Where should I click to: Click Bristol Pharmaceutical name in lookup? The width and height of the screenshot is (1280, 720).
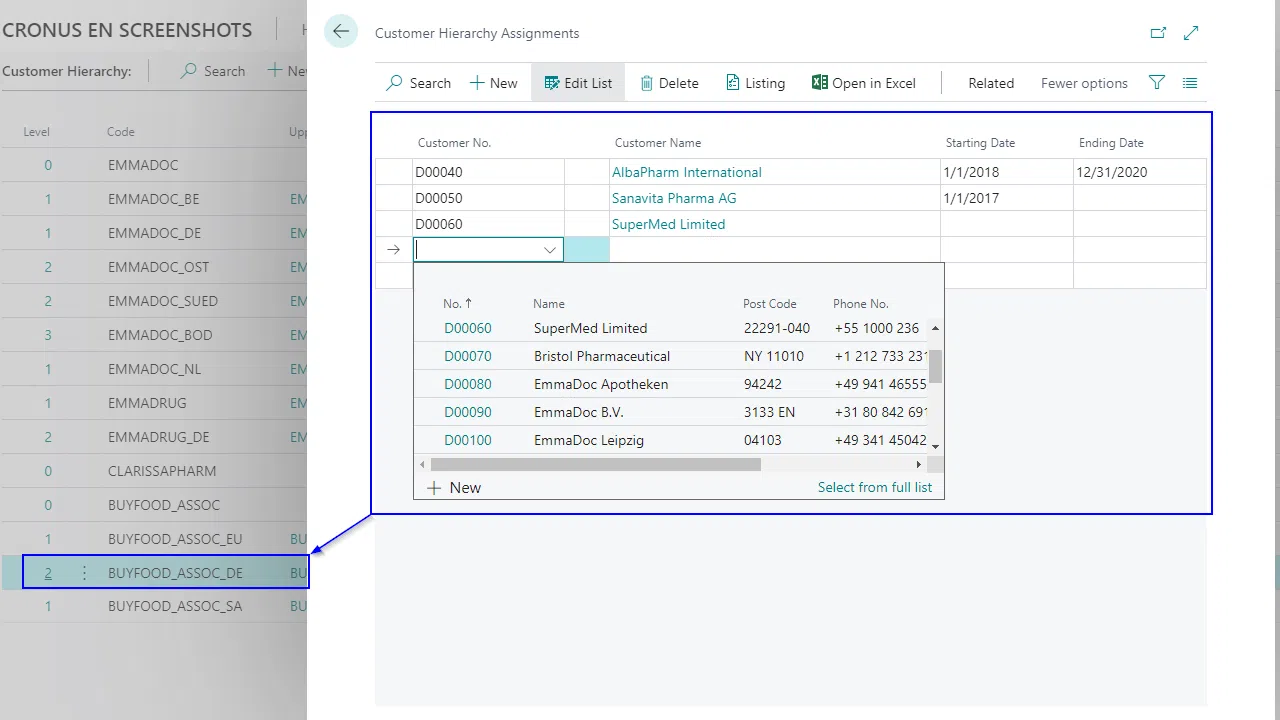(602, 356)
